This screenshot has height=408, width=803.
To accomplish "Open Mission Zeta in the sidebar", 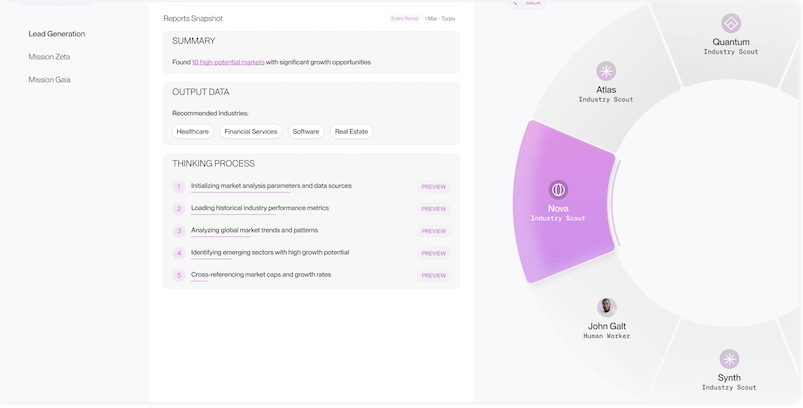I will pos(49,57).
